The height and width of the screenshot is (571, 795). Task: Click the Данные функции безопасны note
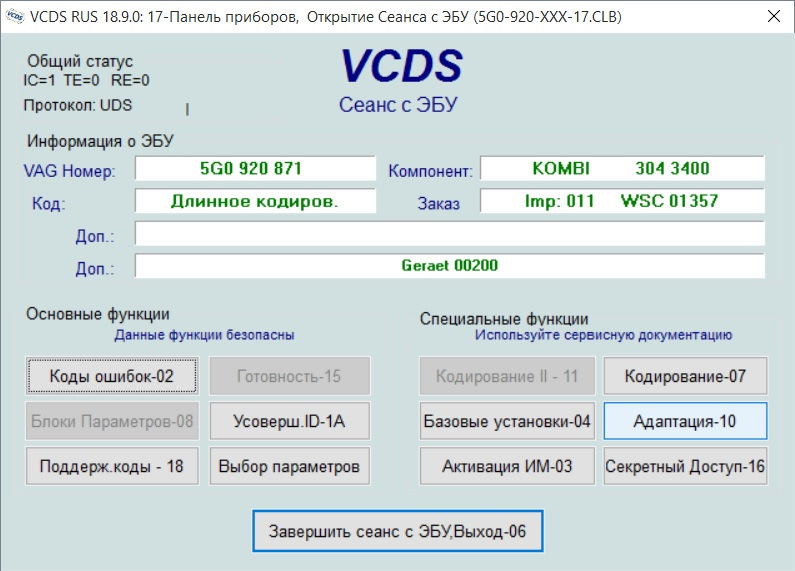tap(204, 335)
